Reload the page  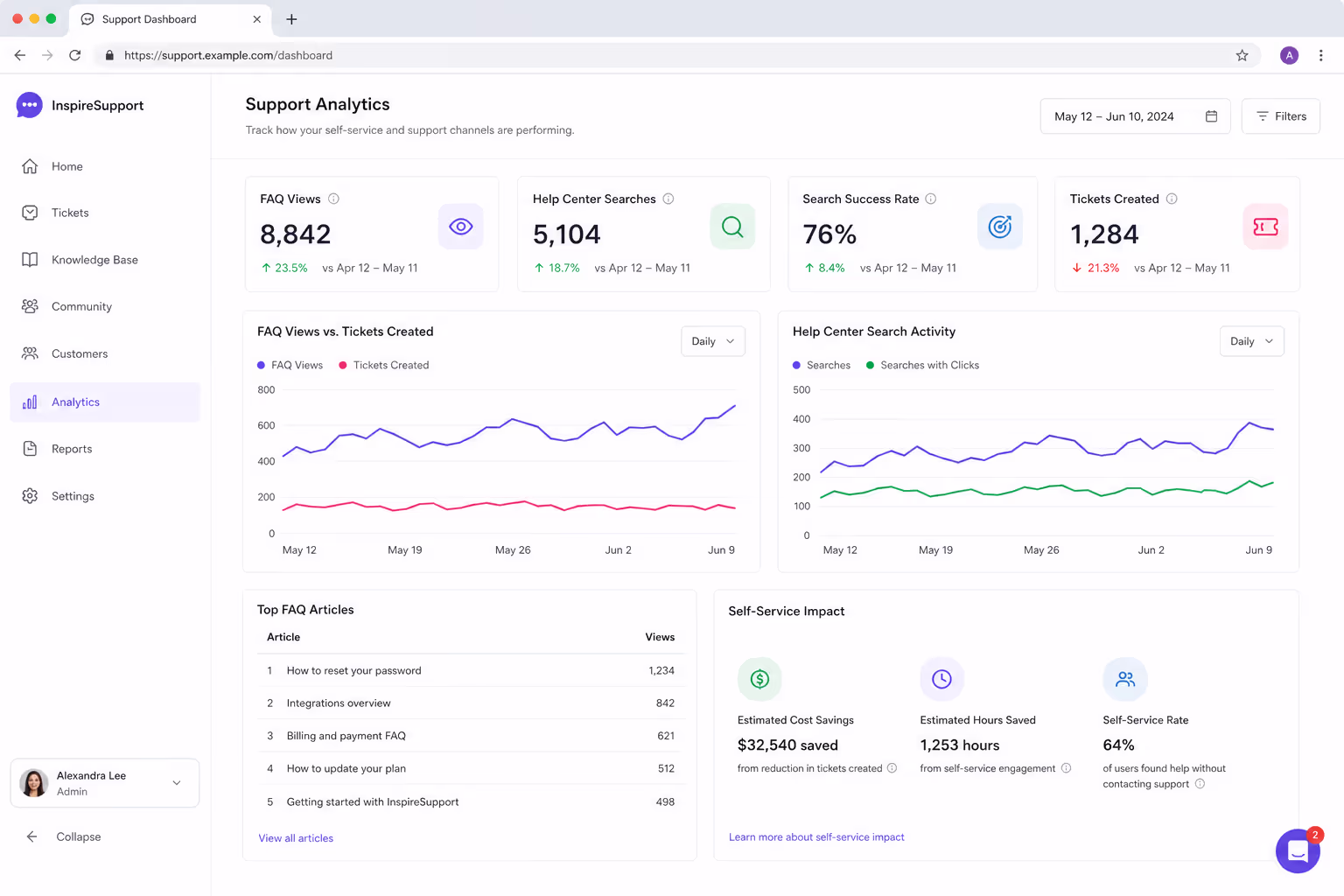[75, 55]
